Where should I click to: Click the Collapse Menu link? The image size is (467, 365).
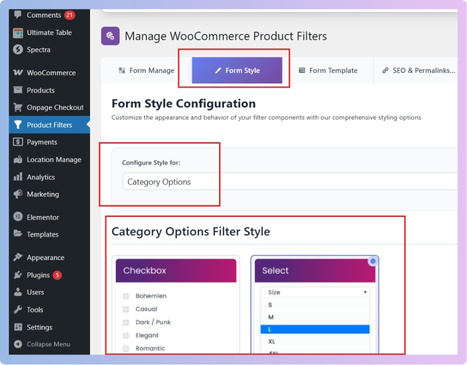(48, 344)
